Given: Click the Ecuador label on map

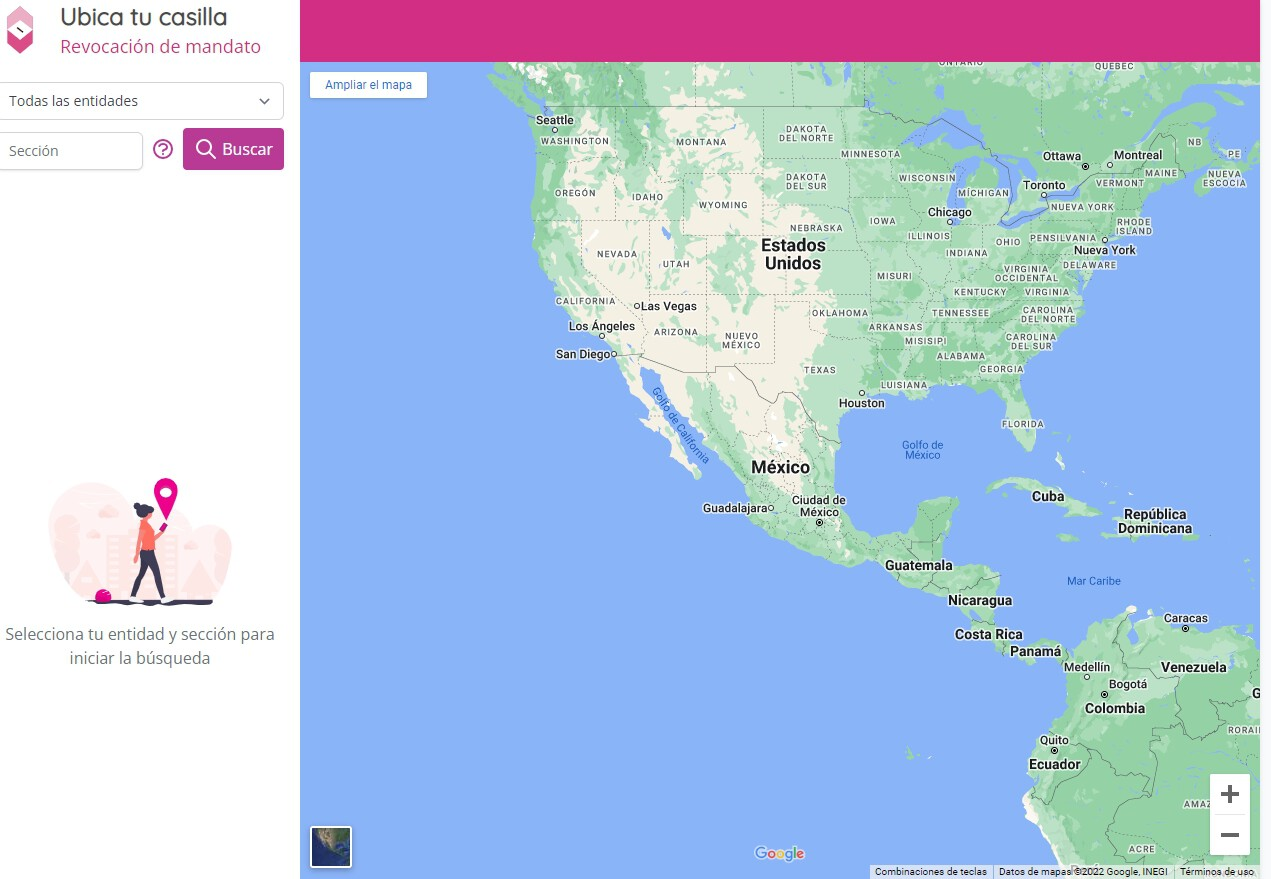Looking at the screenshot, I should (x=1055, y=764).
